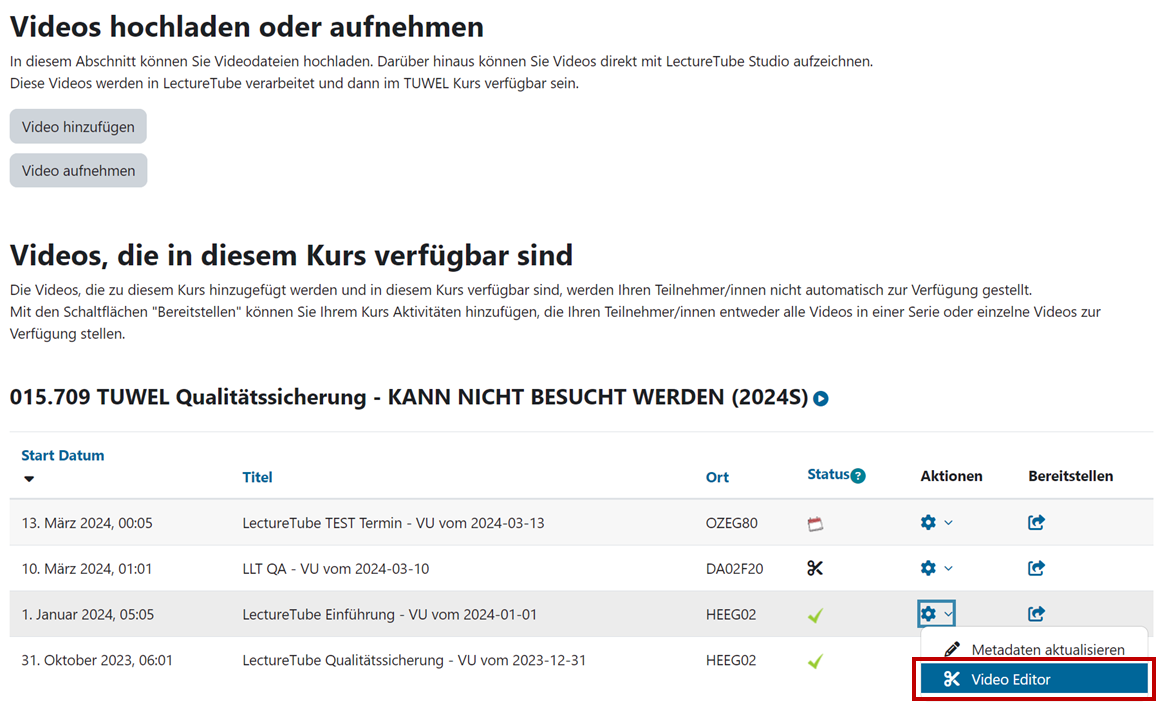The image size is (1158, 720).
Task: Click title LectureTube Qualitätssicherung - VU vom 2023-12-31
Action: [x=414, y=661]
